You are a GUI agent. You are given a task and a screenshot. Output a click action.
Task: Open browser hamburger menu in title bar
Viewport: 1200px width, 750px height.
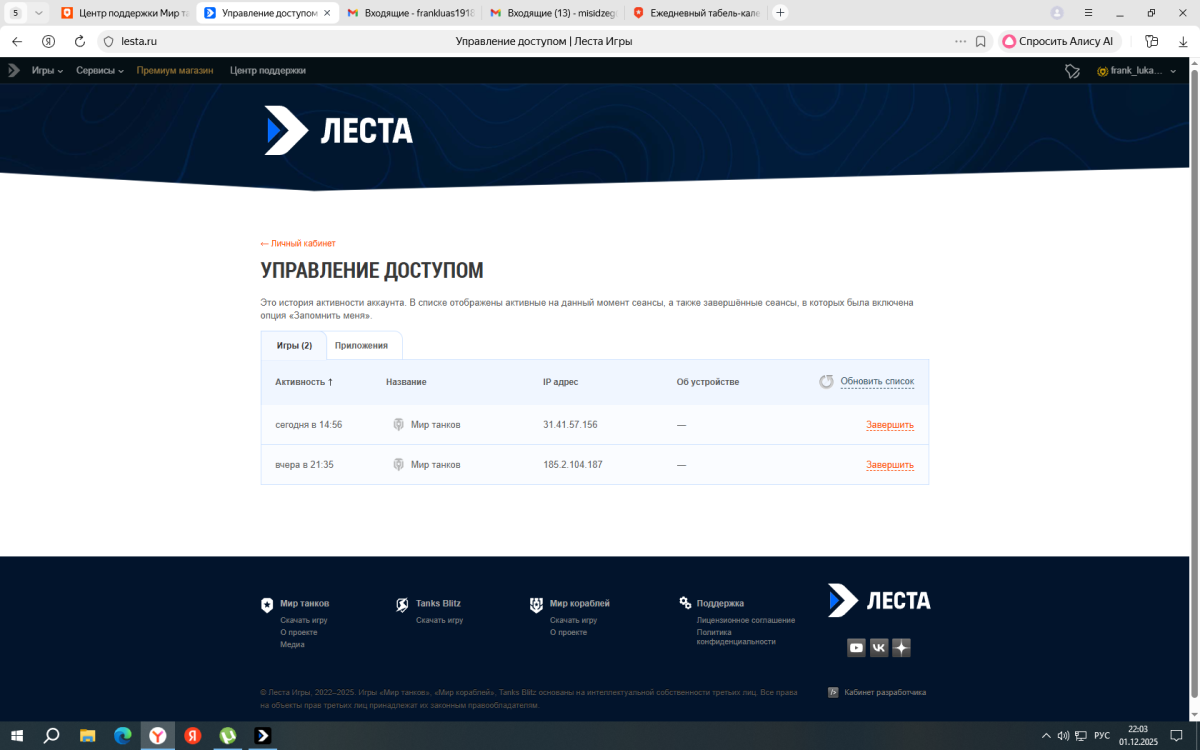(x=1089, y=13)
